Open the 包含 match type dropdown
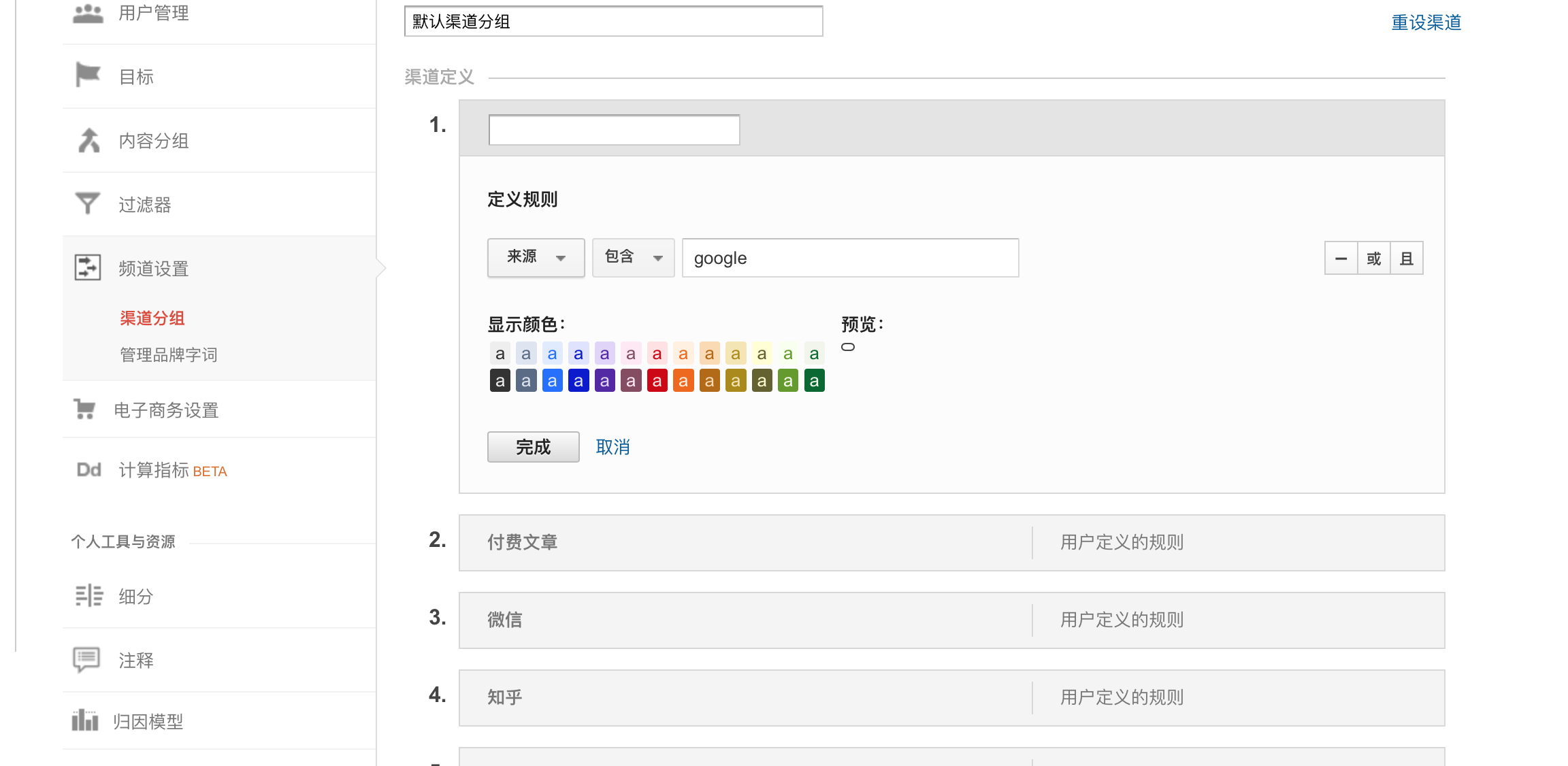 coord(633,258)
